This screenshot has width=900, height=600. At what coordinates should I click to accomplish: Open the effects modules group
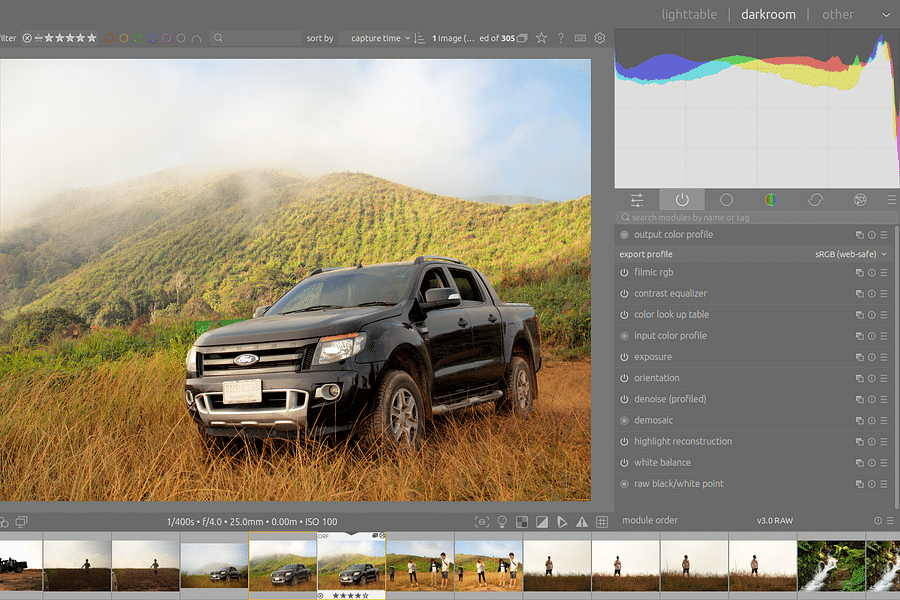pos(858,200)
